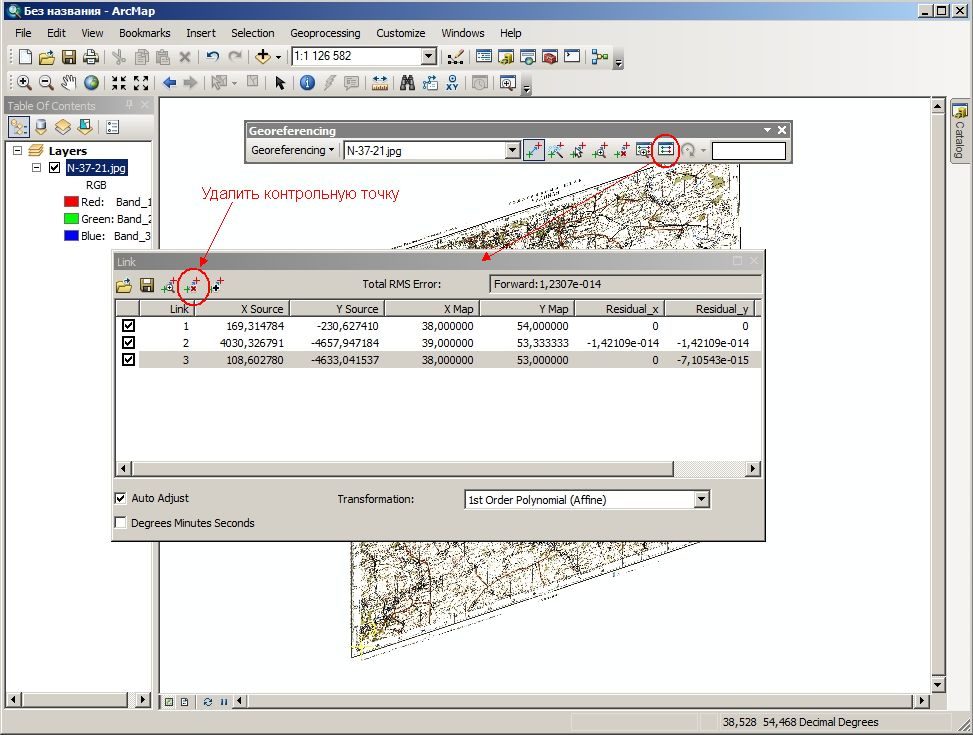The width and height of the screenshot is (973, 735).
Task: Click the Delete Link icon in Link window
Action: point(192,286)
